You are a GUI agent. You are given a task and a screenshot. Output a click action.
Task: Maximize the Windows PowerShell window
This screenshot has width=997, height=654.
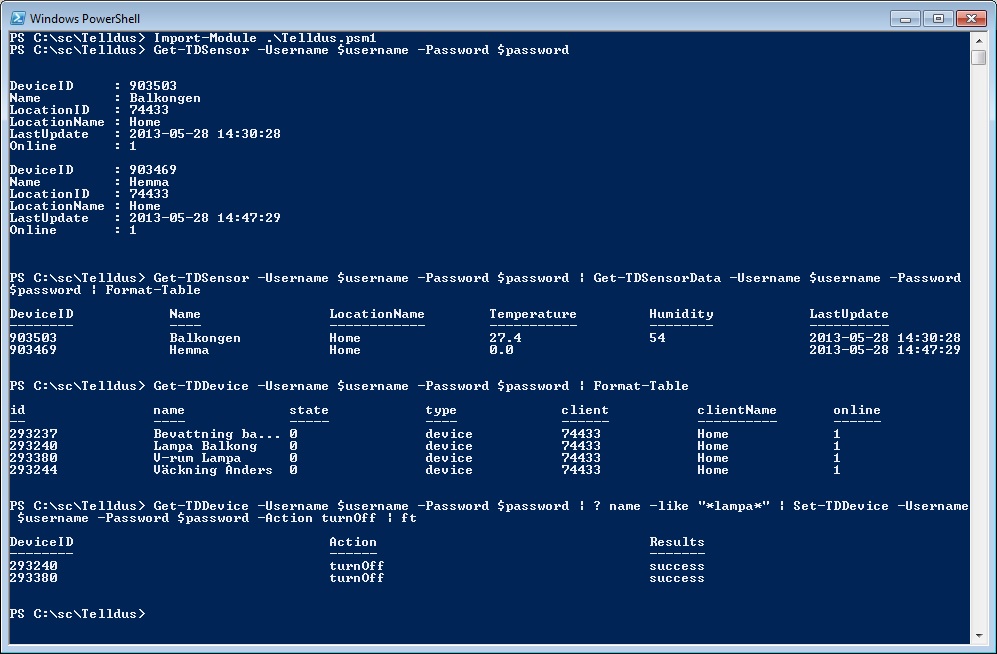[x=938, y=18]
